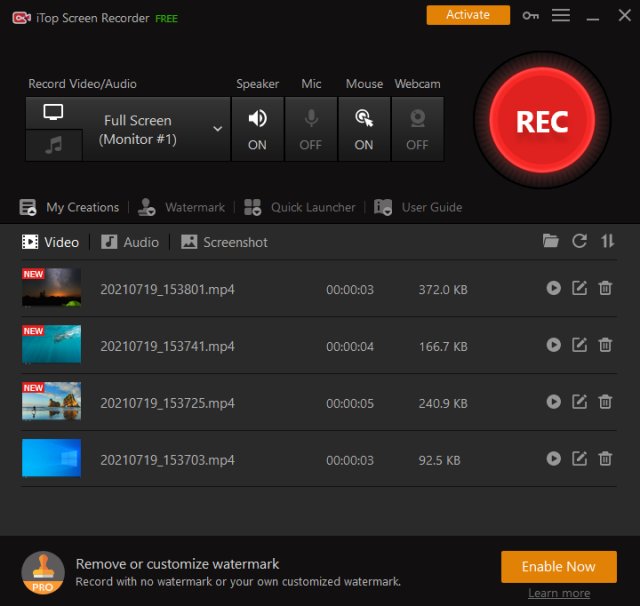
Task: Switch to the Screenshot tab
Action: (x=224, y=242)
